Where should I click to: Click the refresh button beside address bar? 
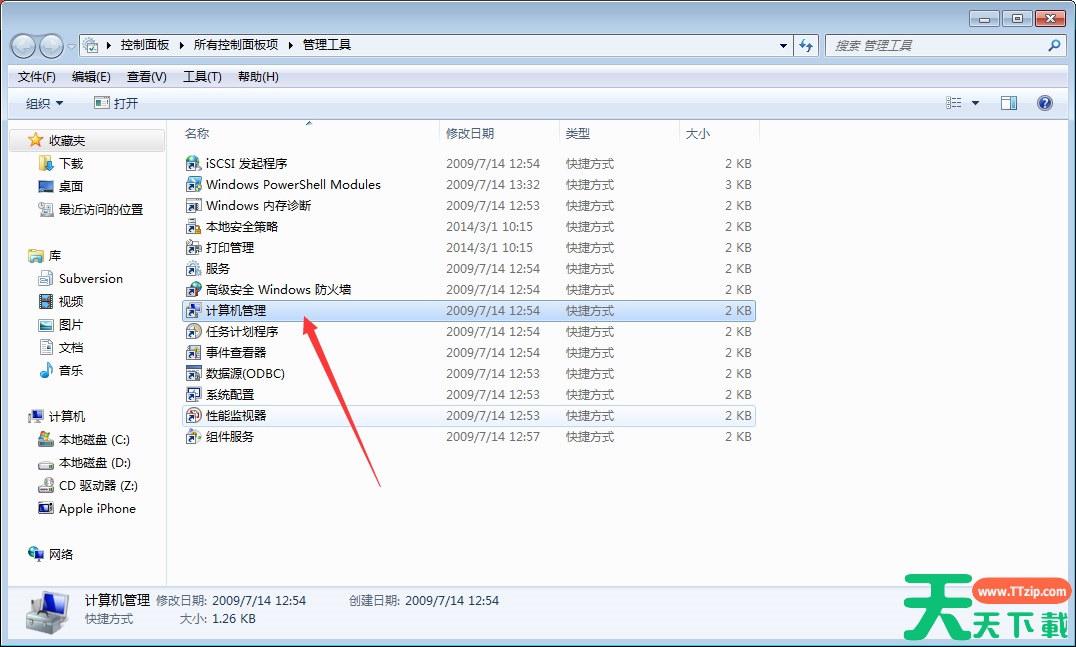(806, 45)
